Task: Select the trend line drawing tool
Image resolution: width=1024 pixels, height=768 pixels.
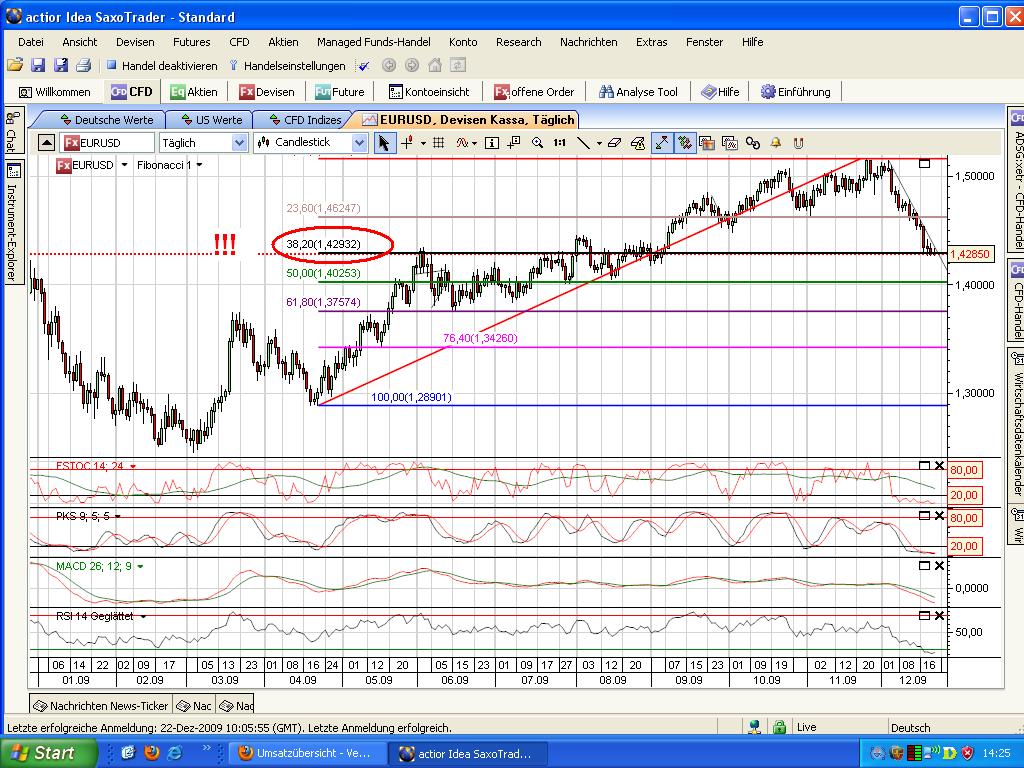Action: (584, 142)
